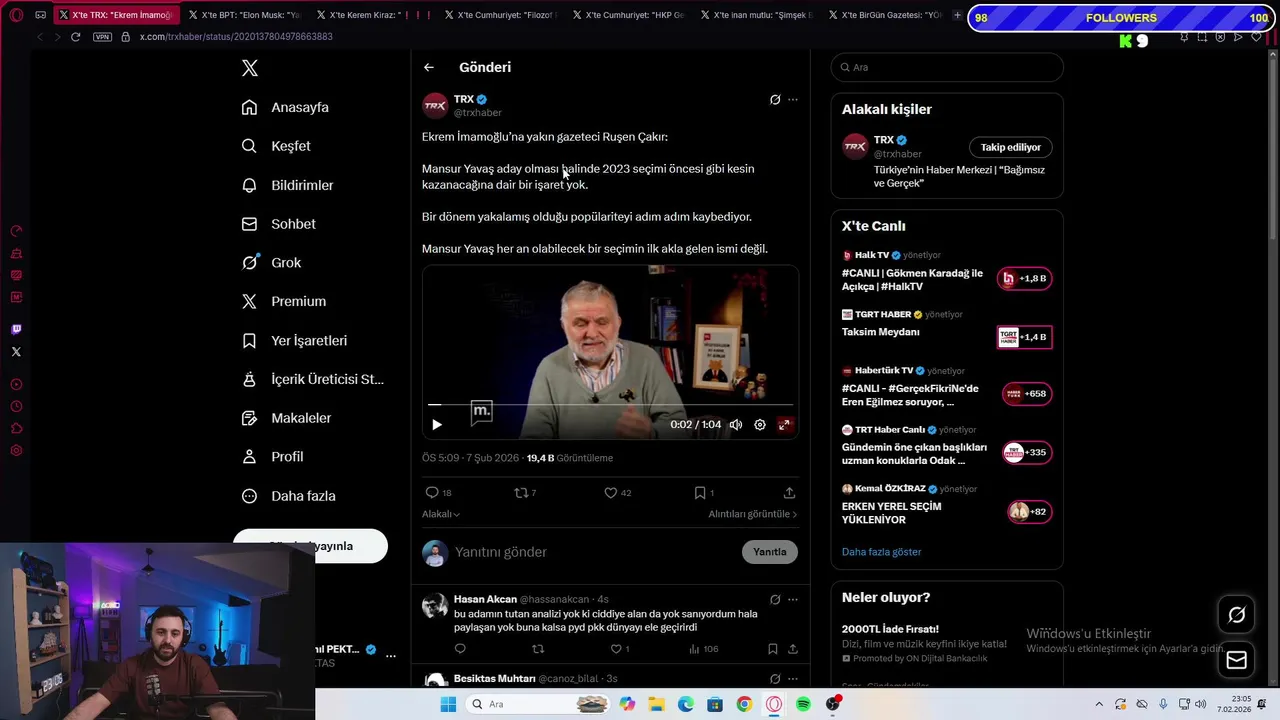The height and width of the screenshot is (720, 1280).
Task: Go back with the Gönderi arrow
Action: [429, 67]
